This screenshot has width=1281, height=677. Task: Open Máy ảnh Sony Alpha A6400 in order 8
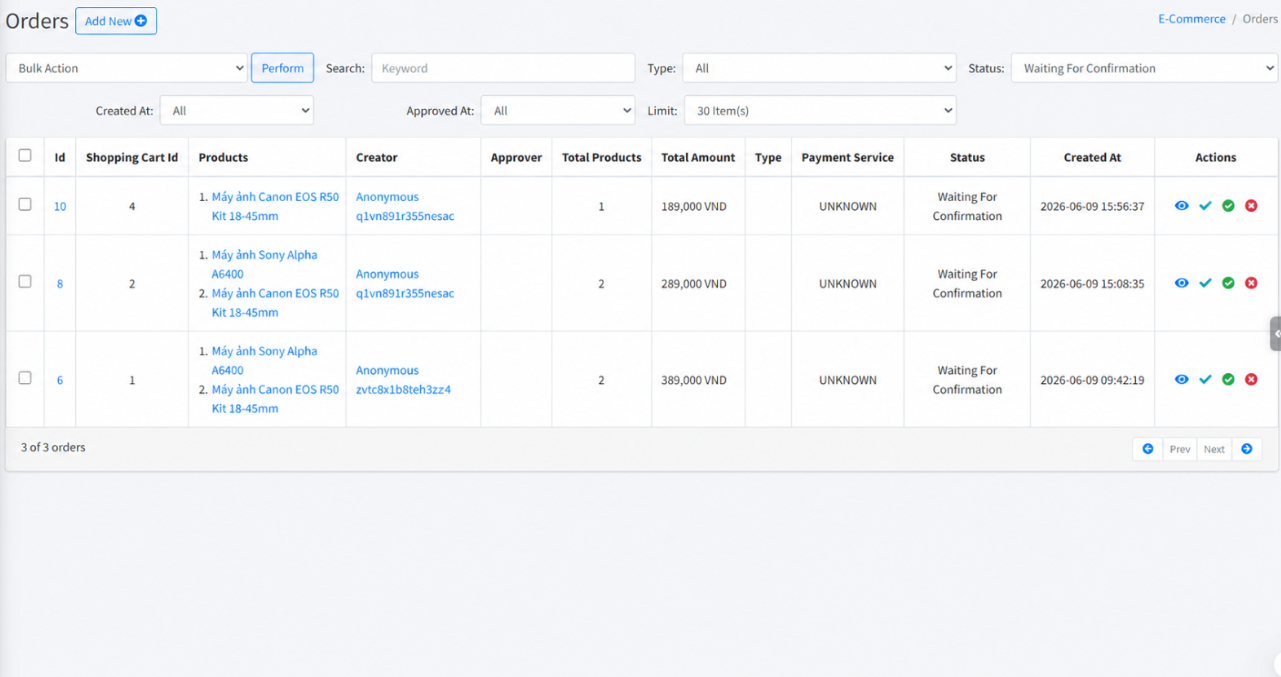click(x=264, y=264)
